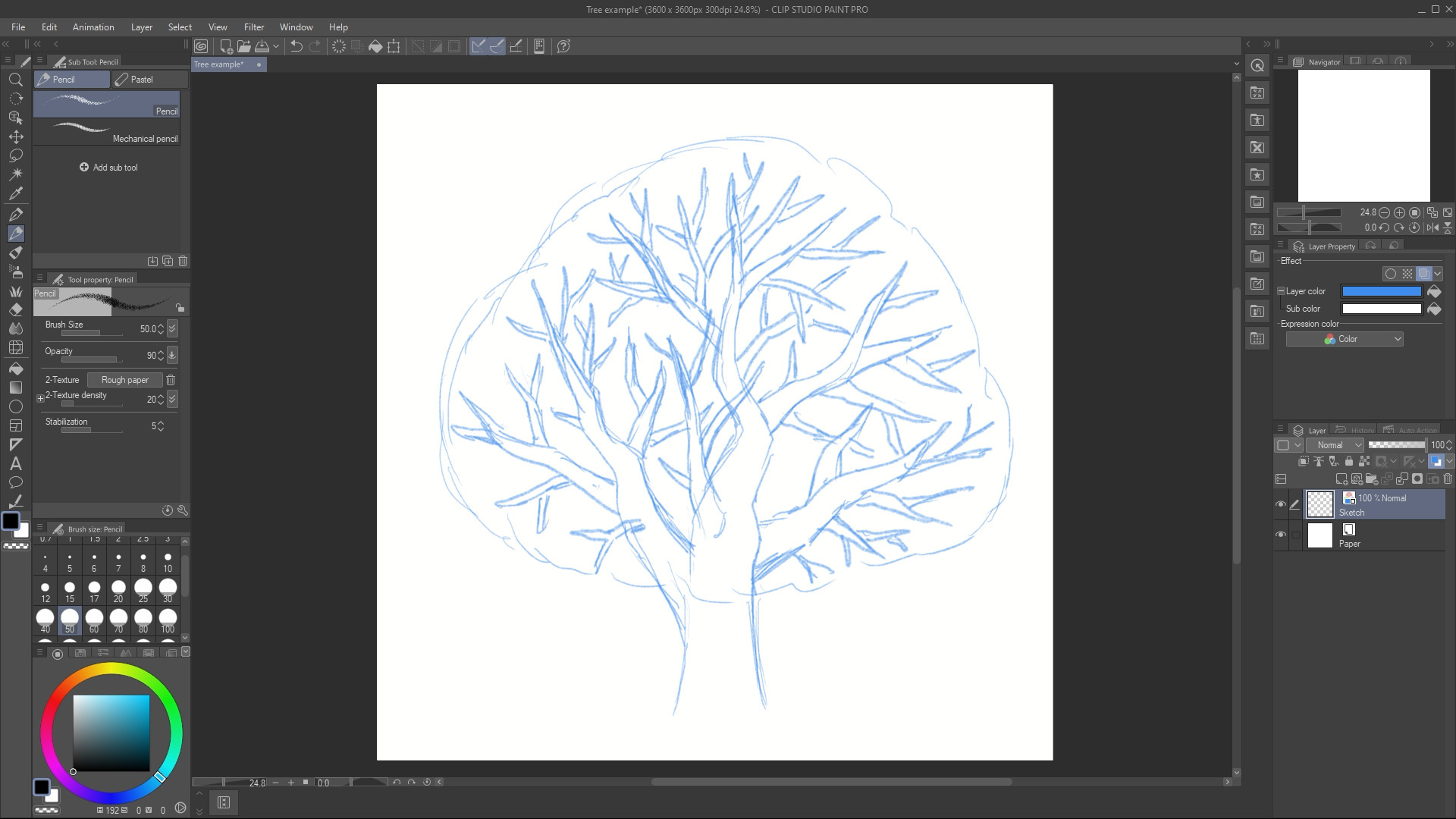This screenshot has width=1456, height=819.
Task: Open the Expression color dropdown
Action: point(1344,339)
